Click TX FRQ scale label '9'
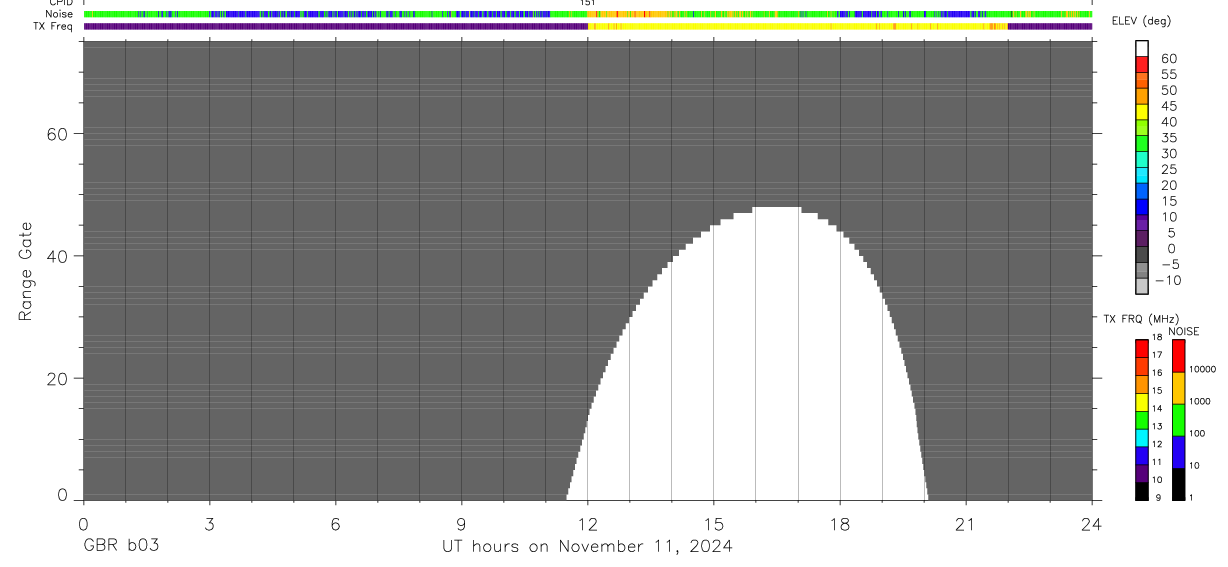 [1156, 497]
